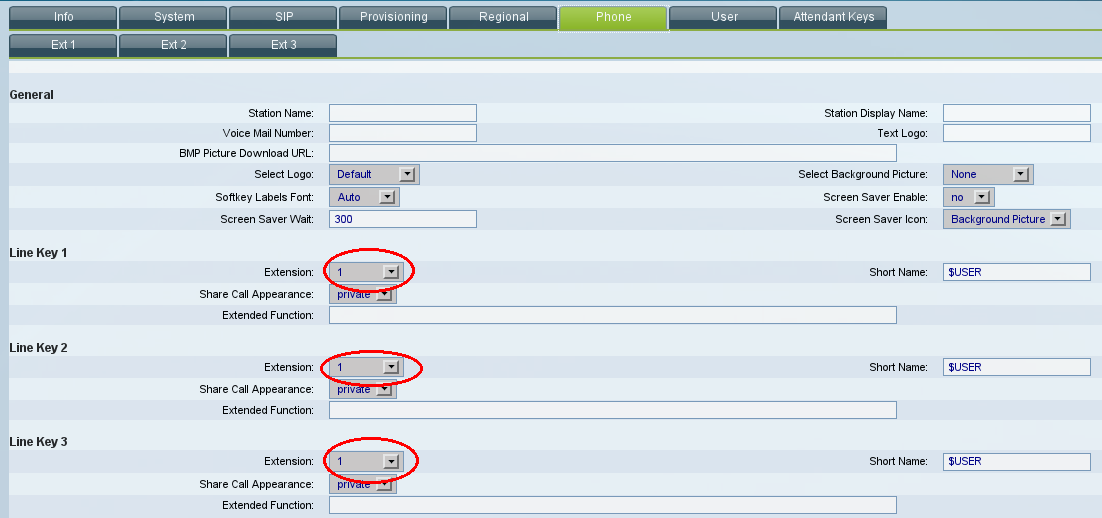Image resolution: width=1102 pixels, height=518 pixels.
Task: Select the Ext 1 sub-tab
Action: (x=62, y=45)
